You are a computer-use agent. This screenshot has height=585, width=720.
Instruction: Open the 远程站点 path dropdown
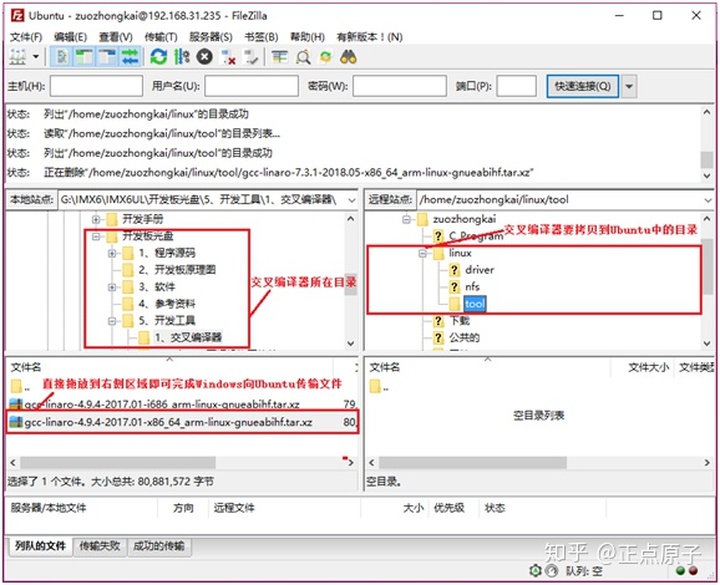tap(708, 200)
